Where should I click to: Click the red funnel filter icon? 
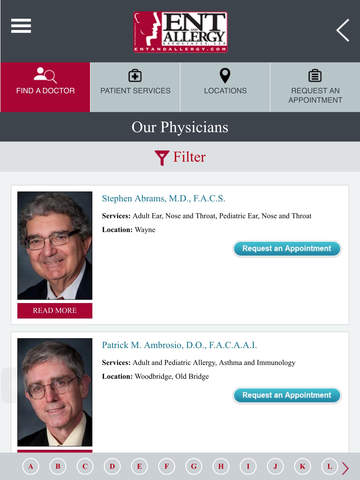(162, 158)
